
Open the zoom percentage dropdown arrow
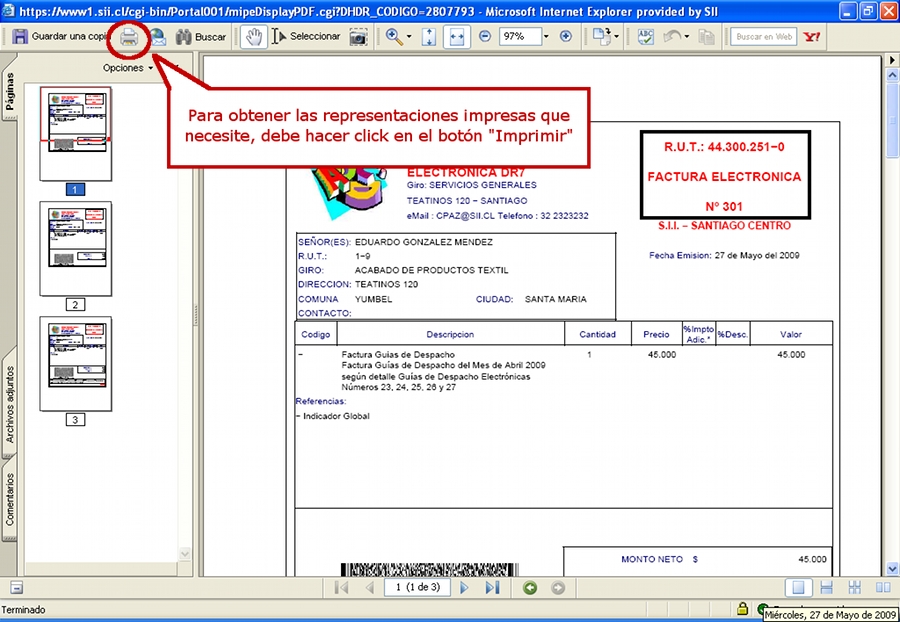pyautogui.click(x=546, y=37)
